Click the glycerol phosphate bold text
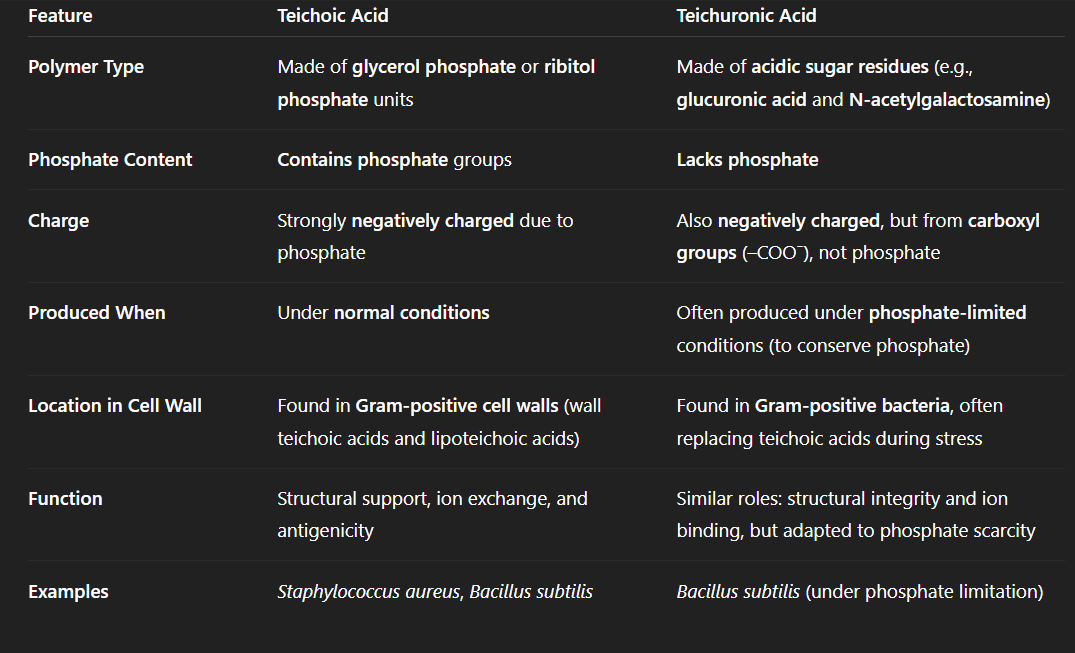 [x=433, y=67]
